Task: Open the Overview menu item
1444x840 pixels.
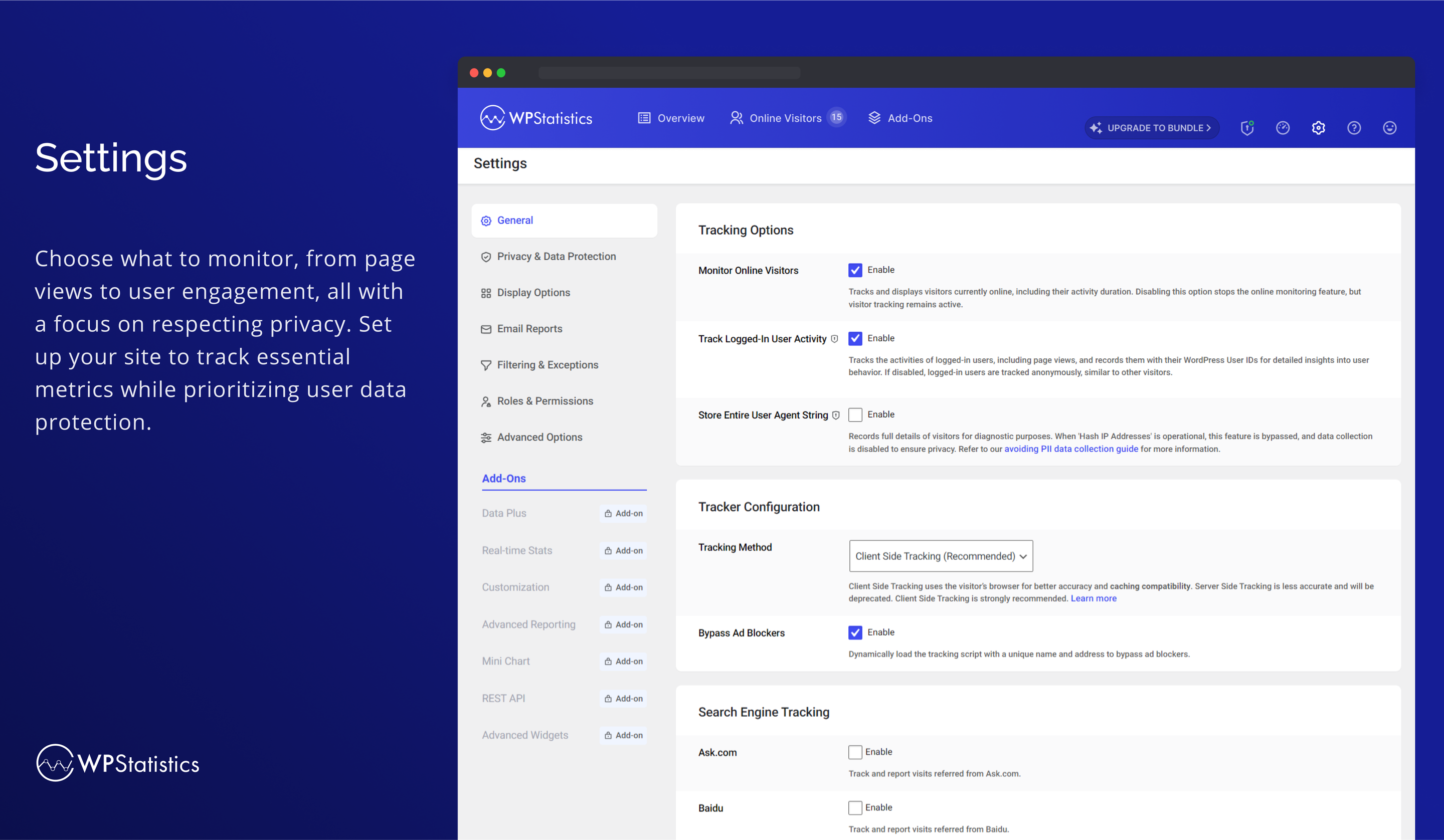Action: [x=671, y=118]
